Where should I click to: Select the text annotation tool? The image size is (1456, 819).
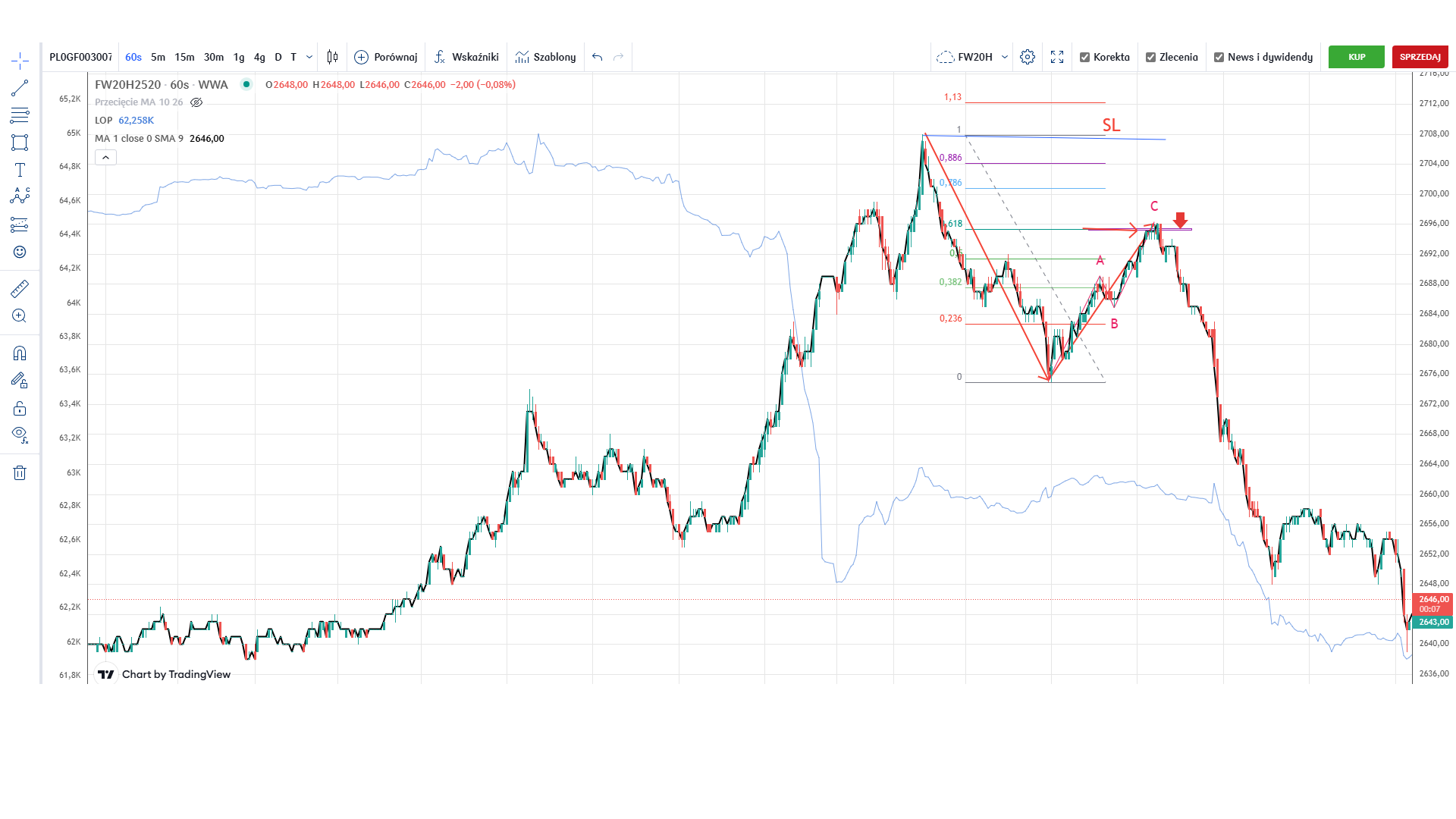tap(20, 170)
